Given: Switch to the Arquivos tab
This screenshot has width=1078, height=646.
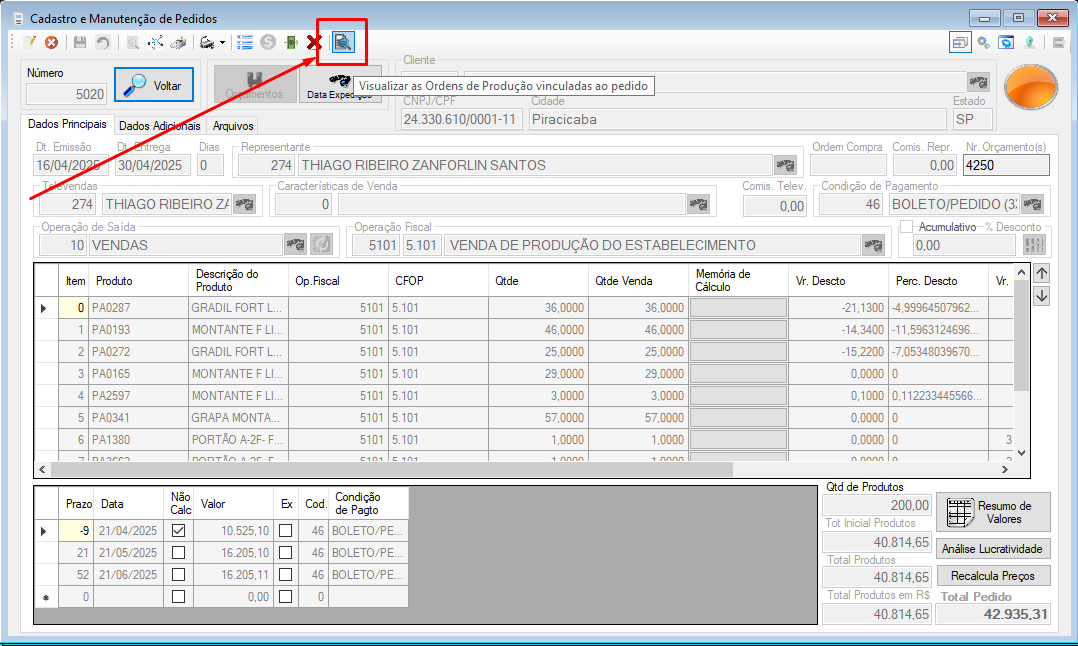Looking at the screenshot, I should 233,126.
